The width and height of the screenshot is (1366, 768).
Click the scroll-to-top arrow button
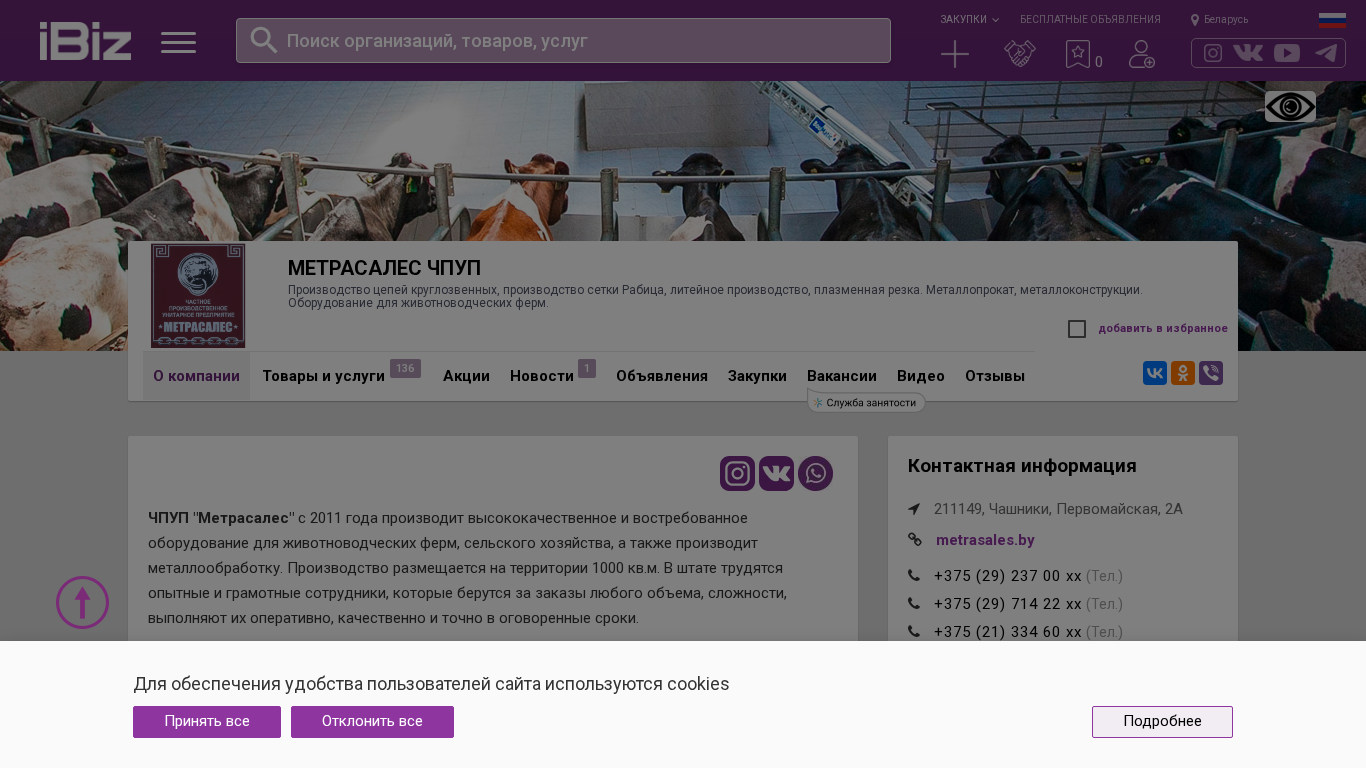(x=82, y=602)
